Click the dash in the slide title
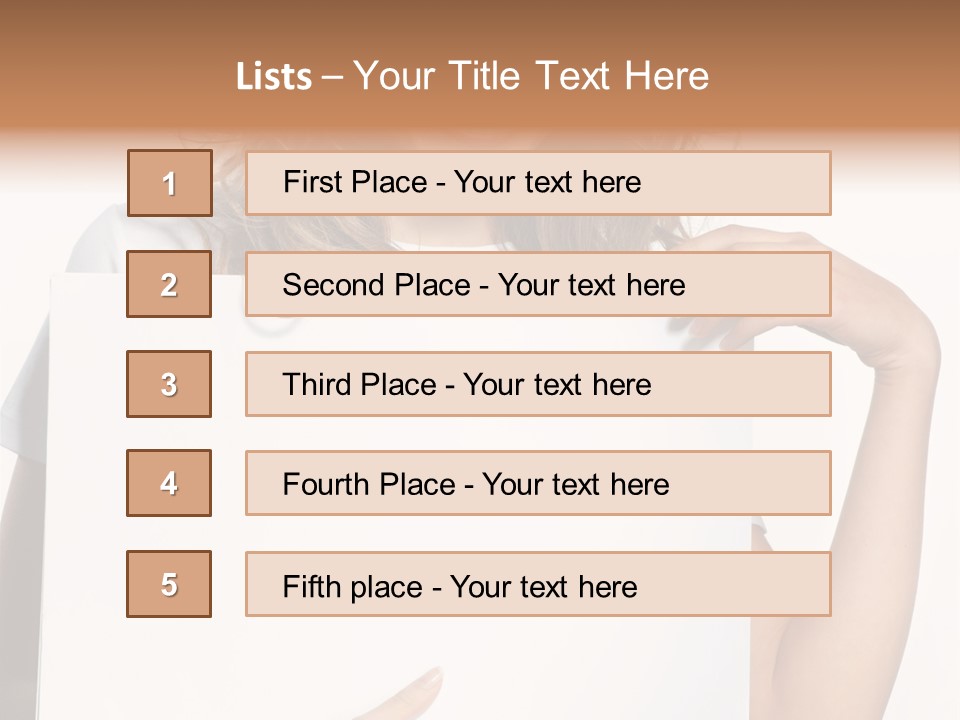Viewport: 960px width, 720px height. pyautogui.click(x=333, y=77)
